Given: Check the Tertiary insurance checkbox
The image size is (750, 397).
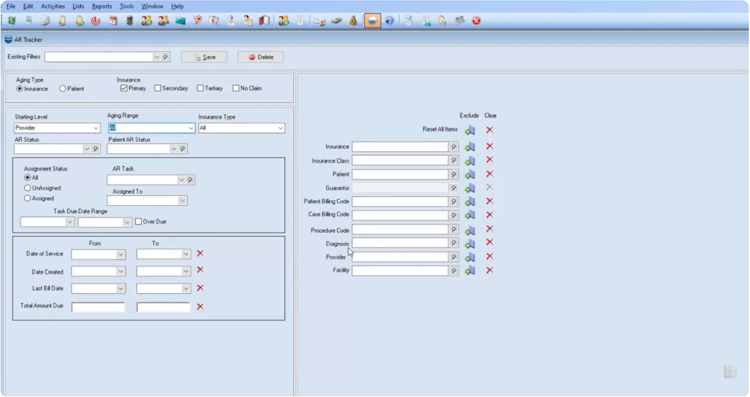Looking at the screenshot, I should [x=200, y=88].
